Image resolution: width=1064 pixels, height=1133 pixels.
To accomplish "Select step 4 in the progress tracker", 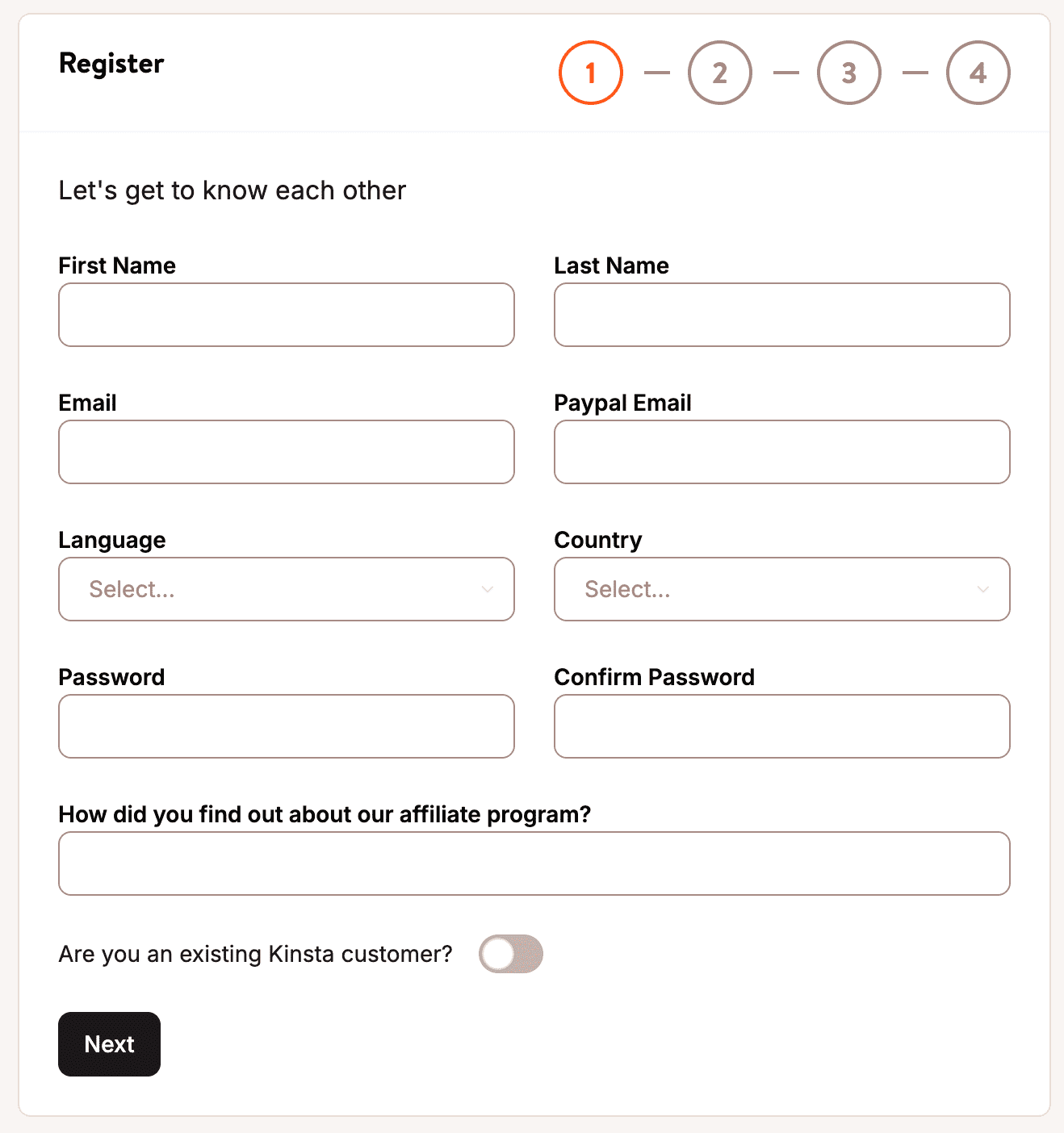I will 978,72.
